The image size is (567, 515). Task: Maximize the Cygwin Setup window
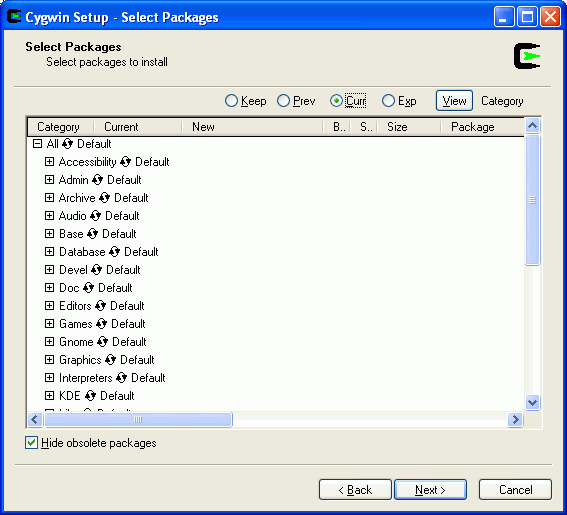[x=527, y=17]
